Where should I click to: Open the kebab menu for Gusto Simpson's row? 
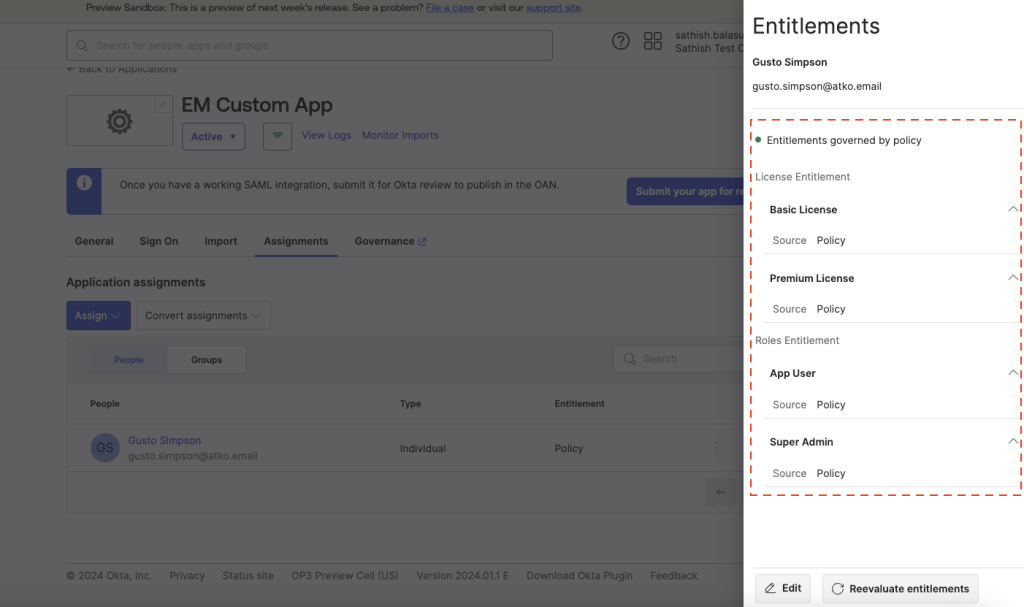click(x=716, y=448)
